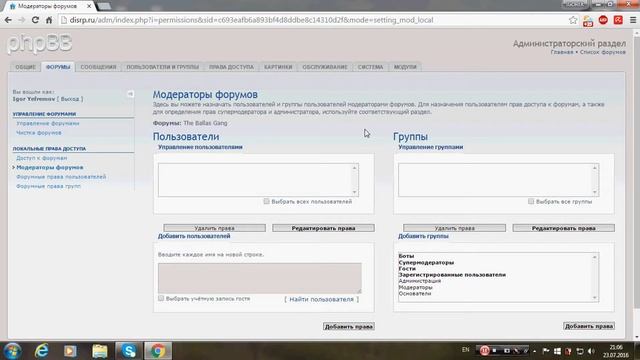Image resolution: width=640 pixels, height=360 pixels.
Task: Launch Internet Explorer from the taskbar
Action: pos(42,351)
